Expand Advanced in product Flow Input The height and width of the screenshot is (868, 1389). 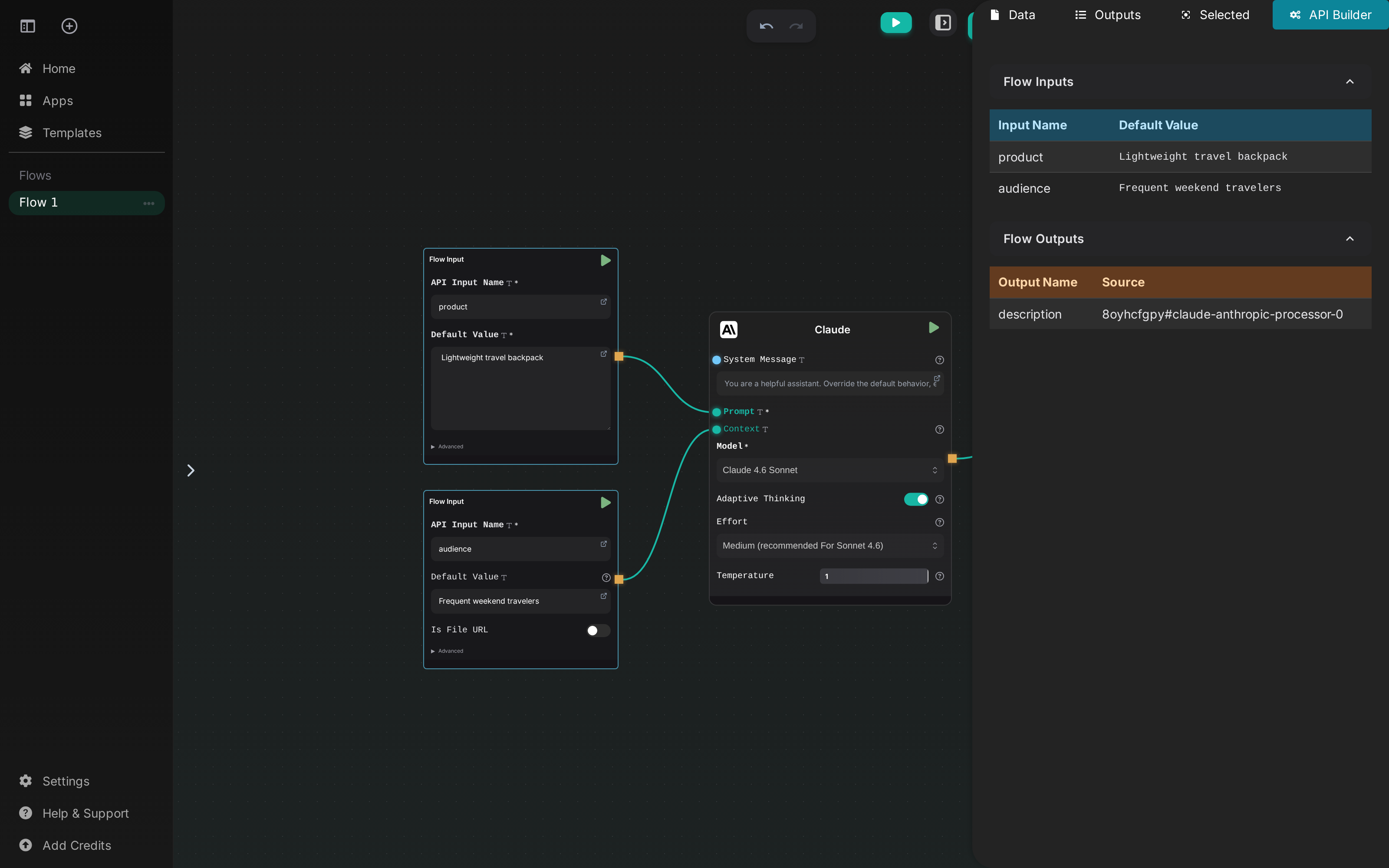pyautogui.click(x=447, y=447)
